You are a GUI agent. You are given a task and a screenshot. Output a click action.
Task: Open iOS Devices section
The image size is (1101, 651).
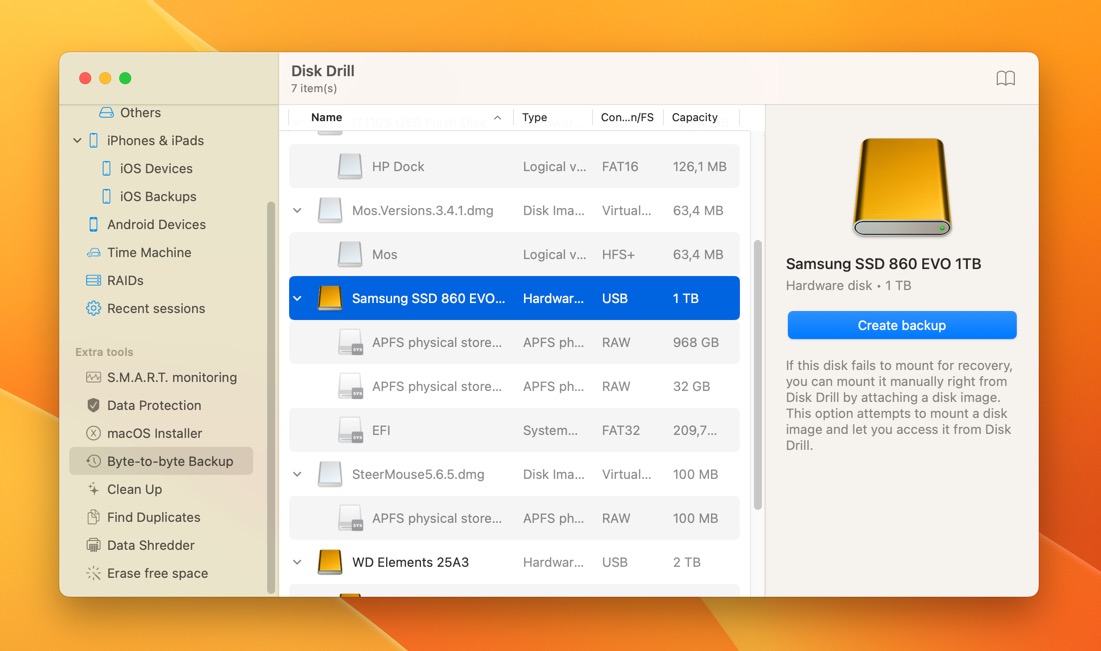point(156,169)
